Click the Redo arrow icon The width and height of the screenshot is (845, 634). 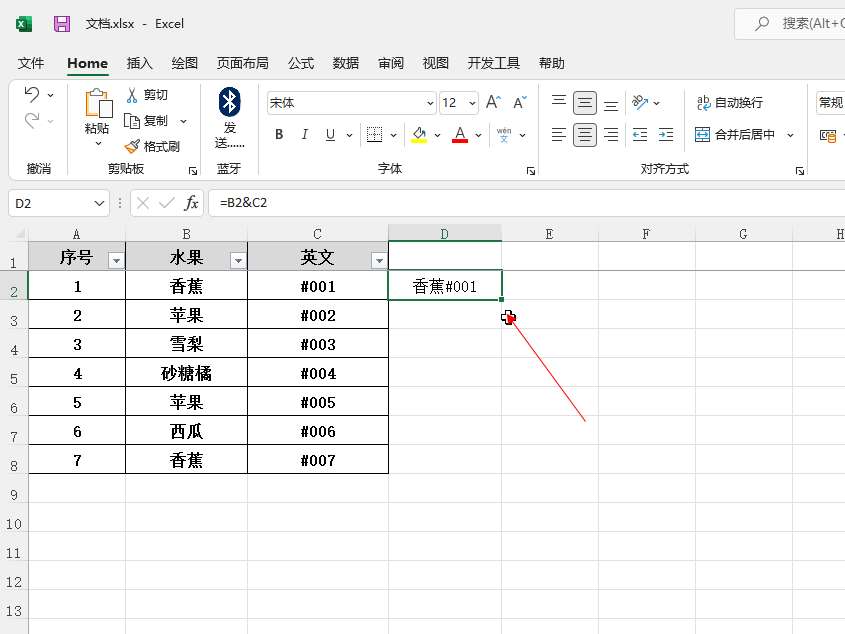pyautogui.click(x=32, y=120)
